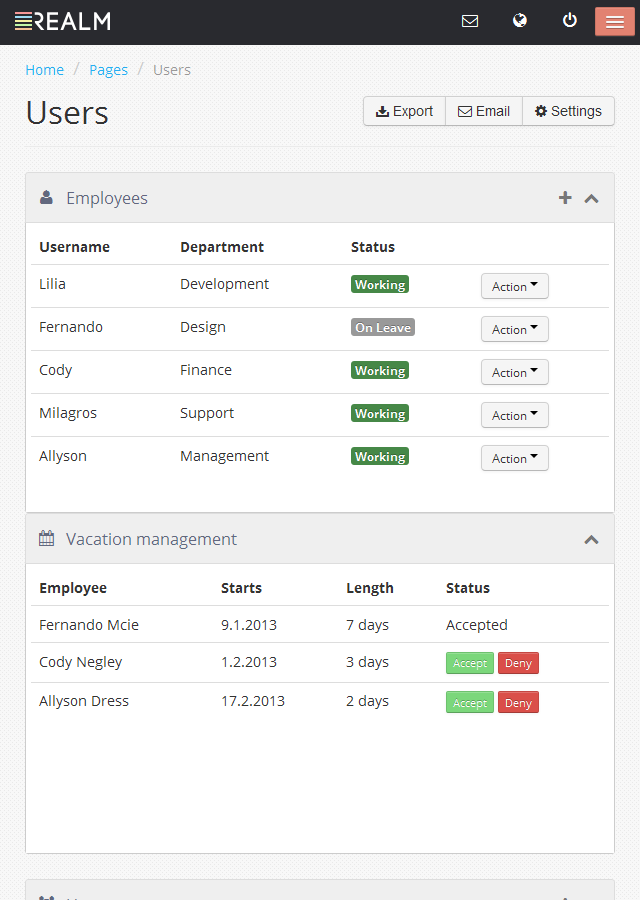Click the Accepted status text

[477, 625]
